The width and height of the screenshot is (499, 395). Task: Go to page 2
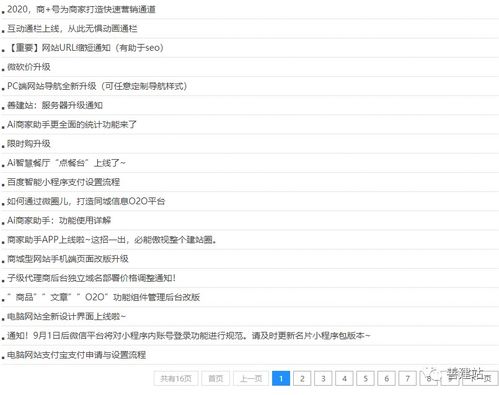click(x=302, y=379)
